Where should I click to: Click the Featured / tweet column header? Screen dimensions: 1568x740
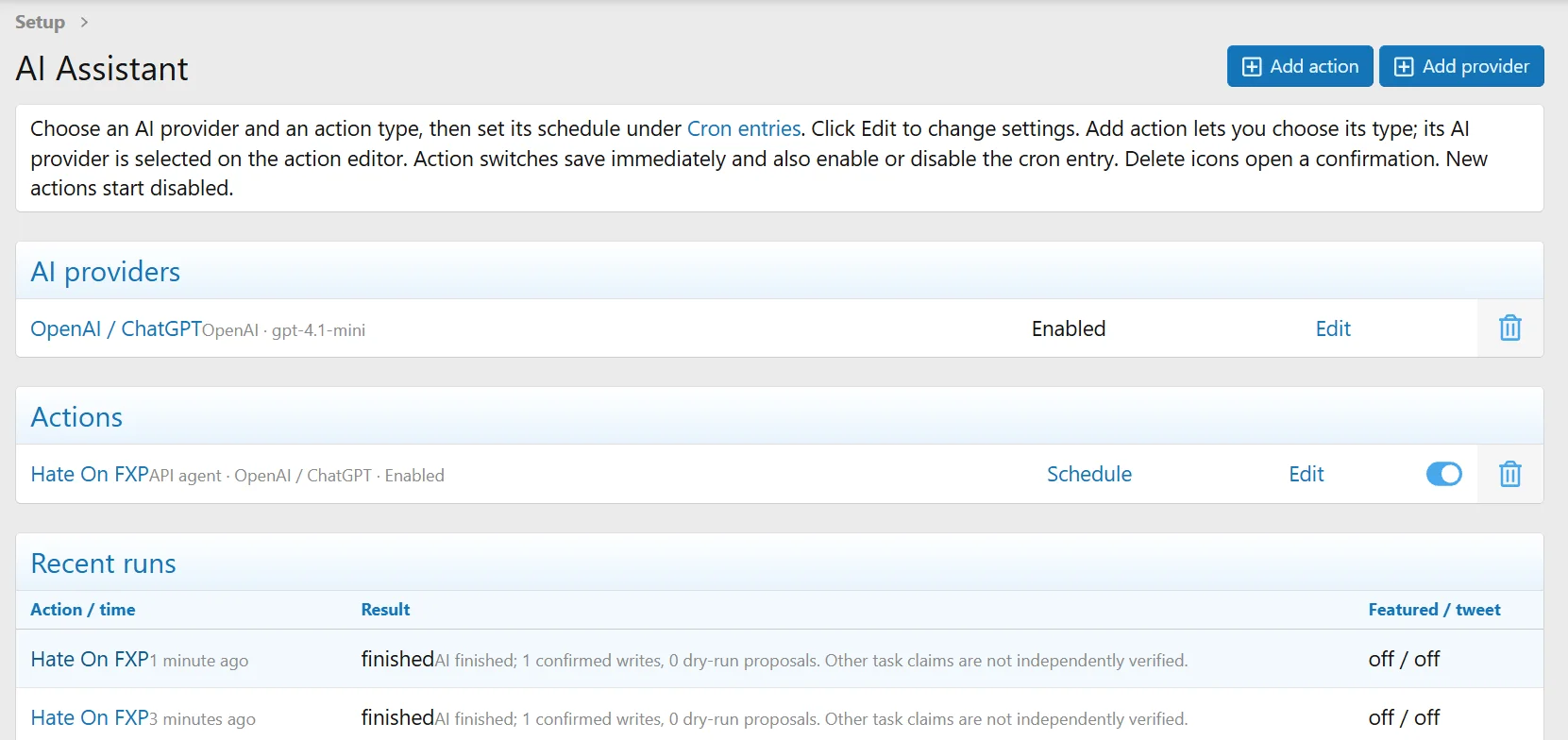tap(1434, 610)
